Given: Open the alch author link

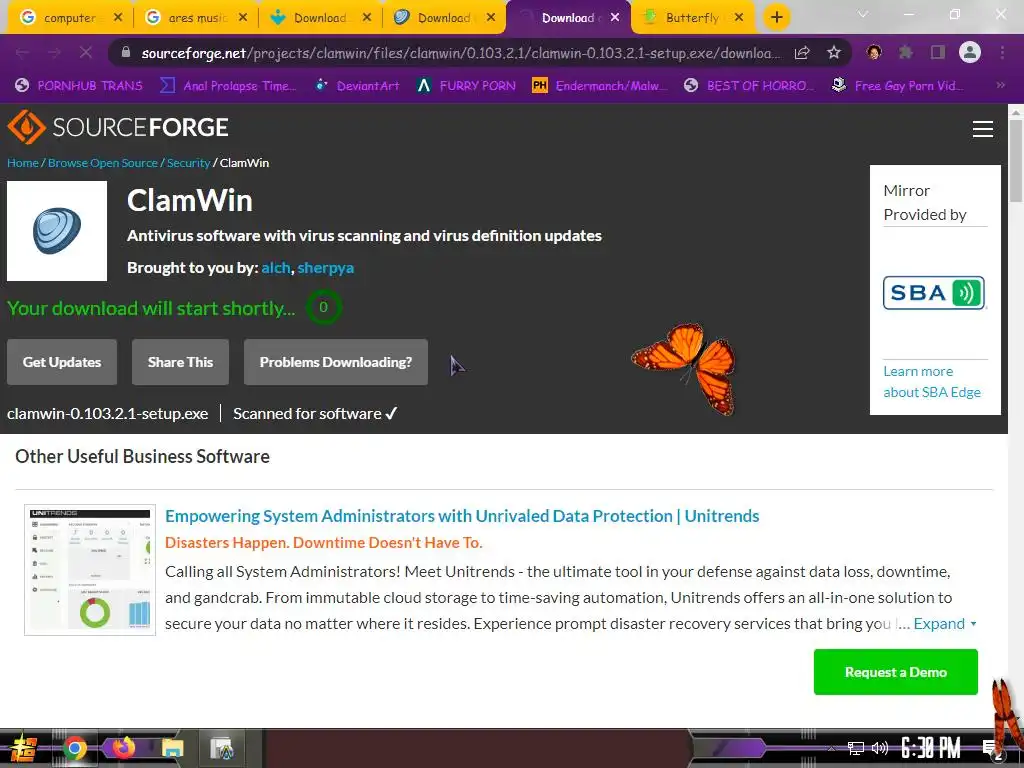Looking at the screenshot, I should 276,268.
